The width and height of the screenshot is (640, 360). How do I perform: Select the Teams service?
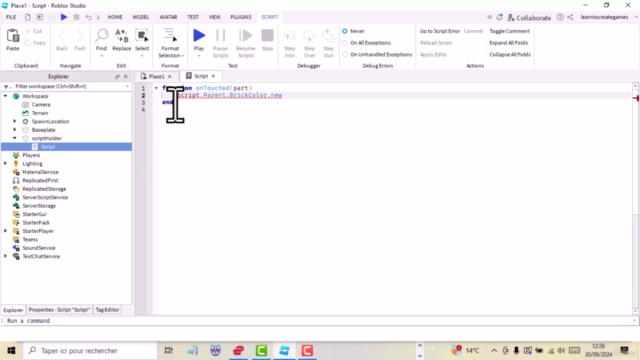(x=30, y=240)
